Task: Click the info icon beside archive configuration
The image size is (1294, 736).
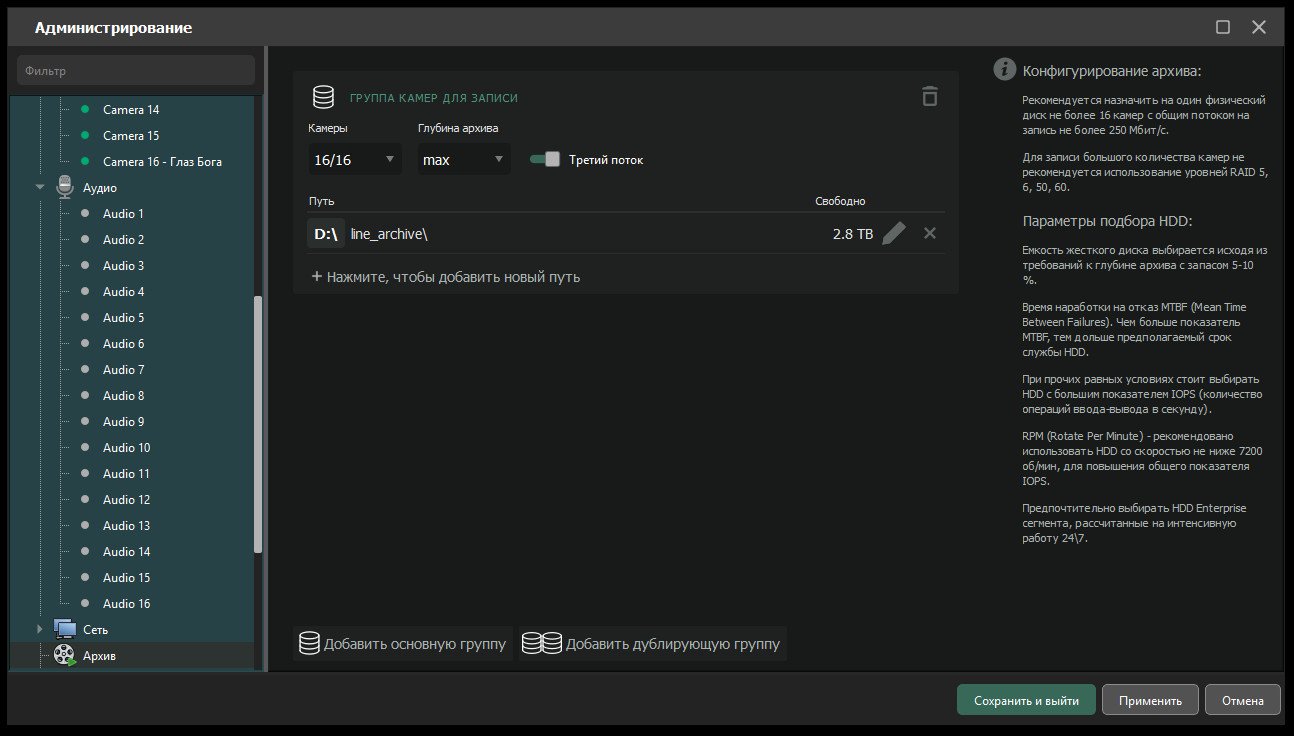Action: pyautogui.click(x=1005, y=70)
